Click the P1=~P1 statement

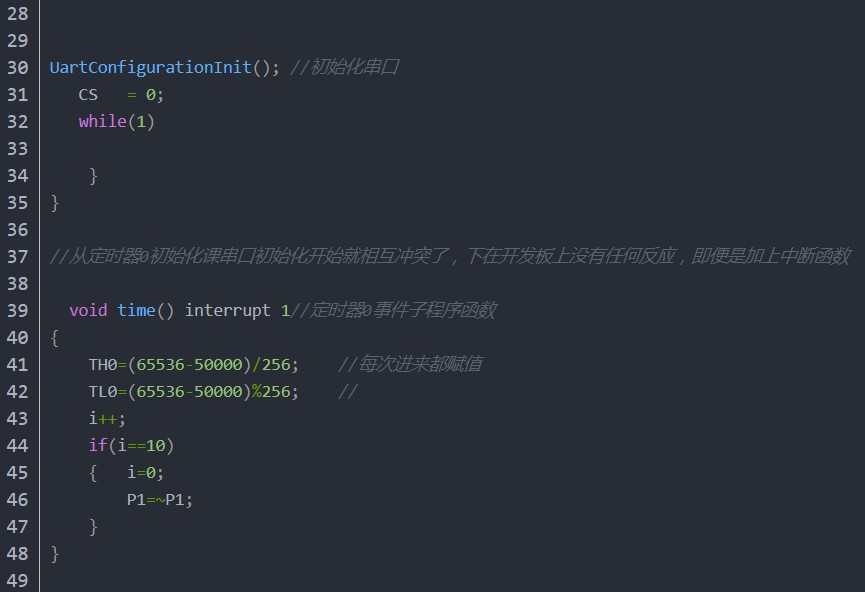pos(160,500)
